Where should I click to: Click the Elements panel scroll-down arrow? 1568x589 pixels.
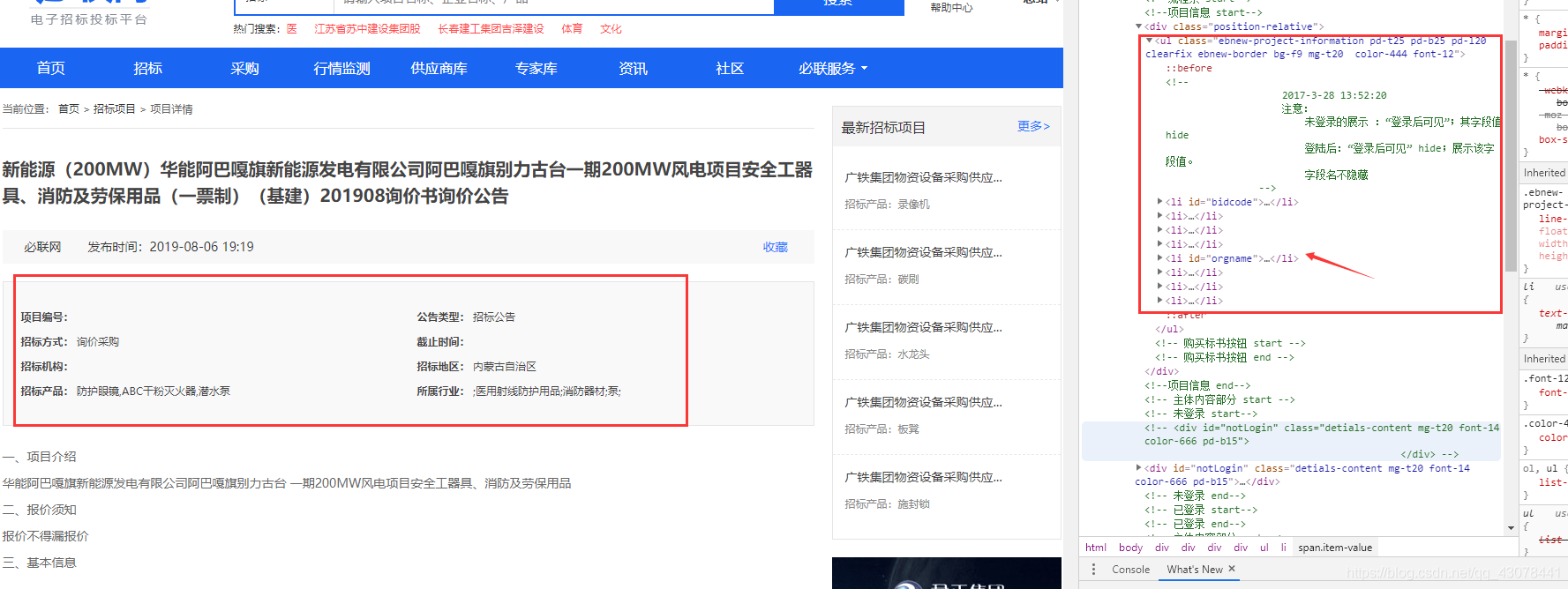(1512, 528)
